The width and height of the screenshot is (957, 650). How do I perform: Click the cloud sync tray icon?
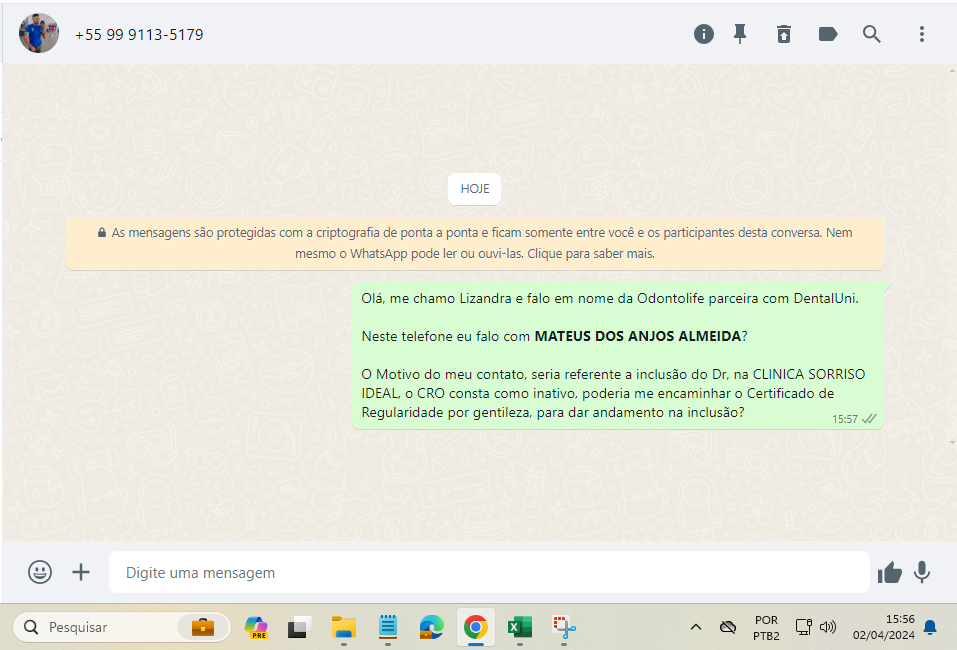pos(728,627)
